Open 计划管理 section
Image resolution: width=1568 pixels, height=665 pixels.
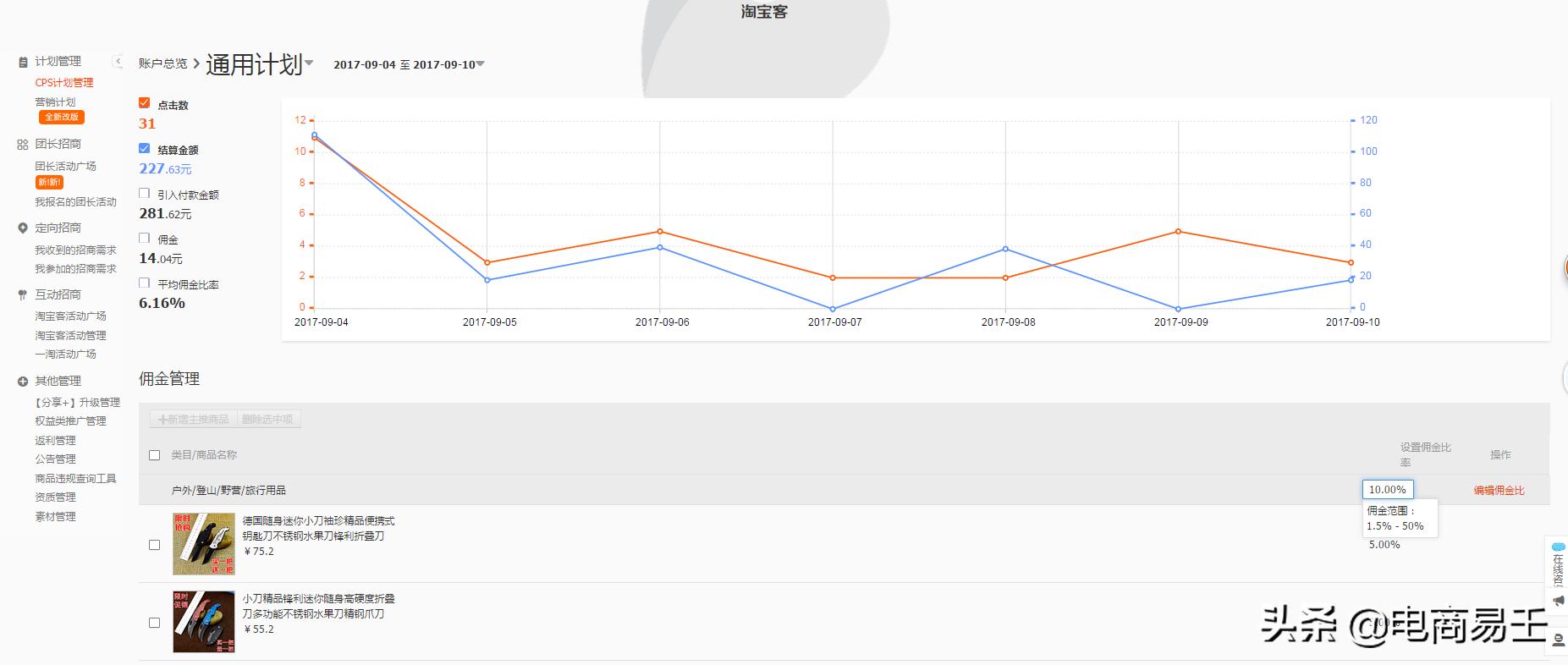click(58, 62)
